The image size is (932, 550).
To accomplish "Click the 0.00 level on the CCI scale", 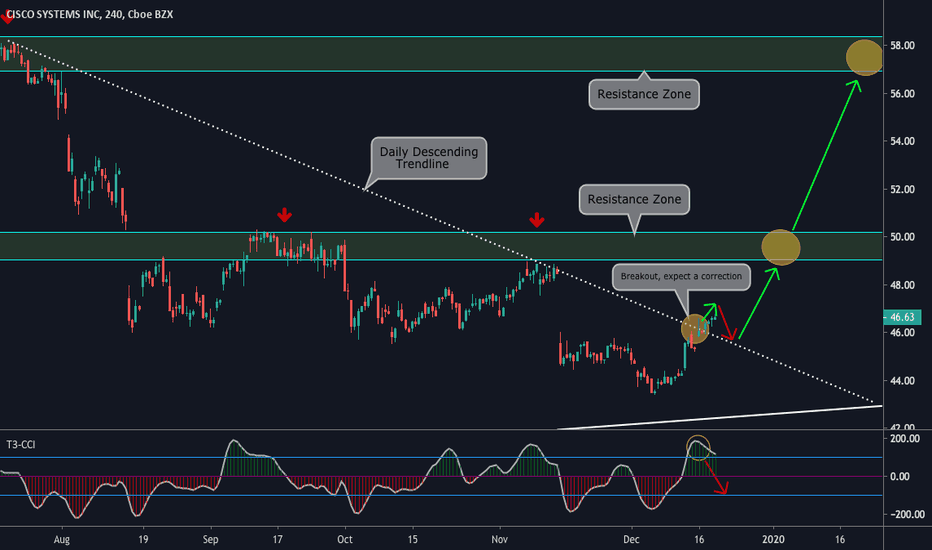I will click(x=900, y=476).
